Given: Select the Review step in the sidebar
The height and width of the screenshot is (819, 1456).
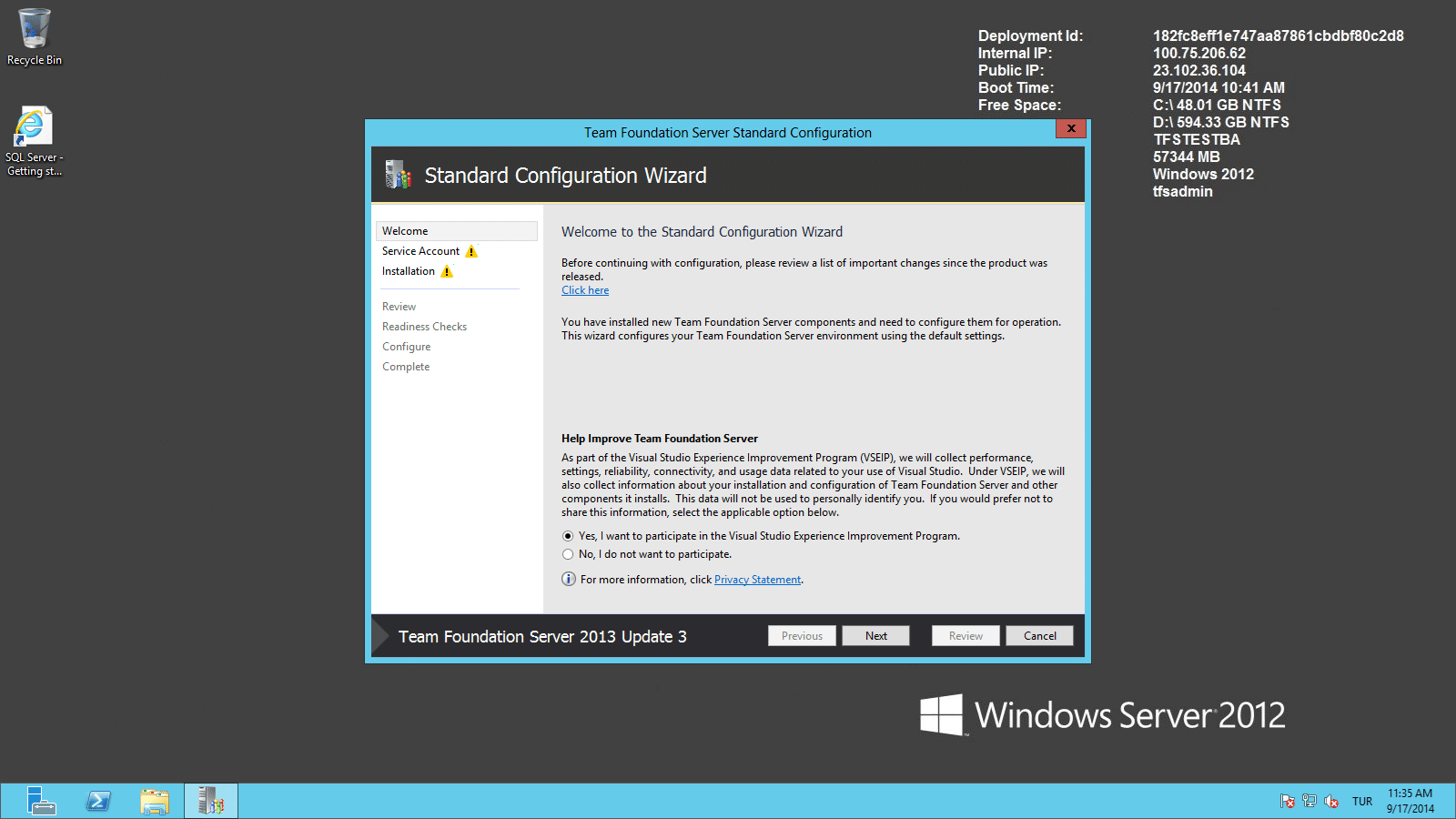Looking at the screenshot, I should tap(399, 306).
